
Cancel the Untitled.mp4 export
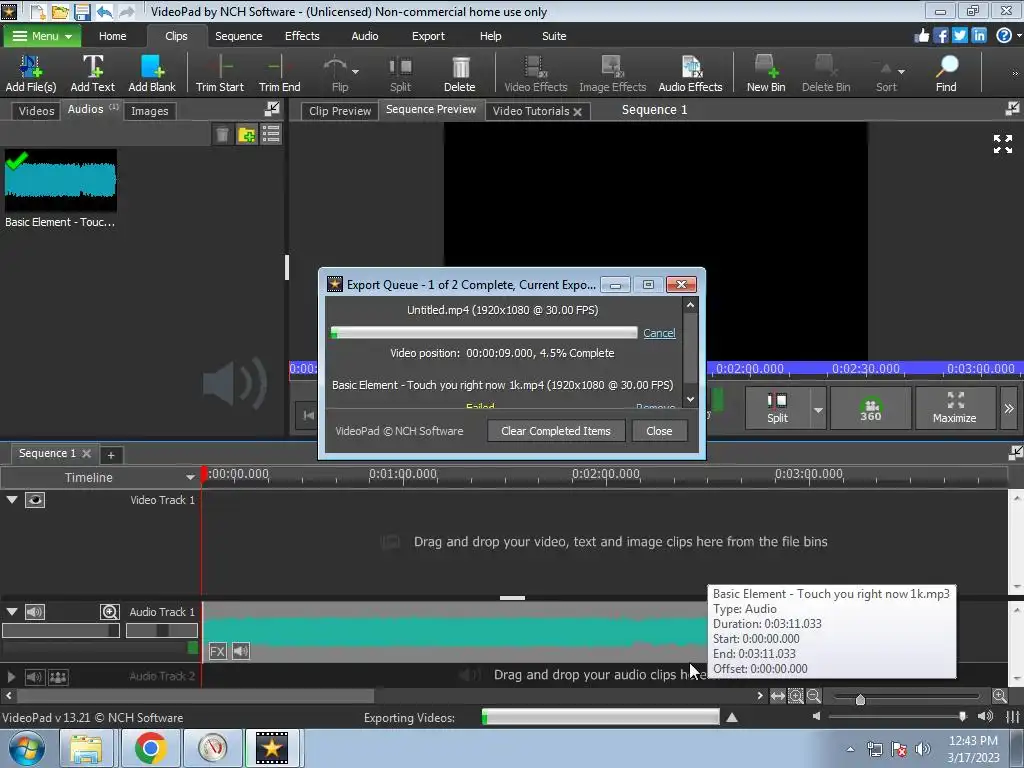click(659, 333)
